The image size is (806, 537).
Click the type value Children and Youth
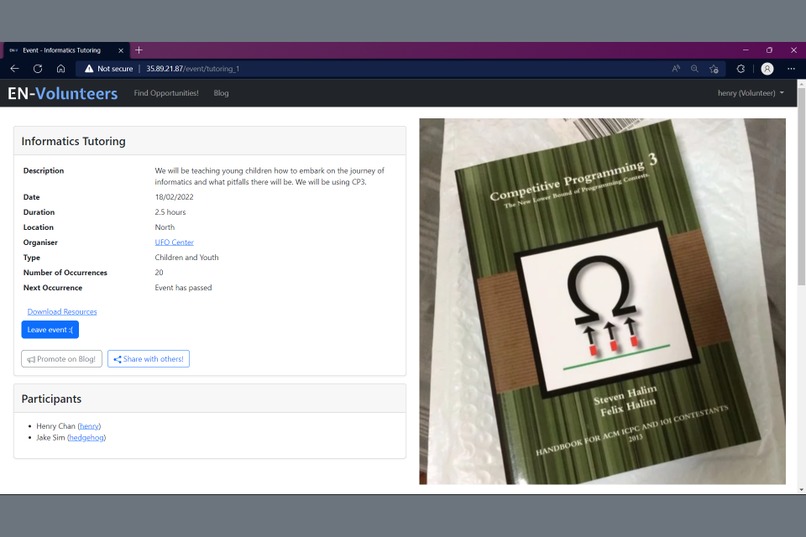pos(187,257)
